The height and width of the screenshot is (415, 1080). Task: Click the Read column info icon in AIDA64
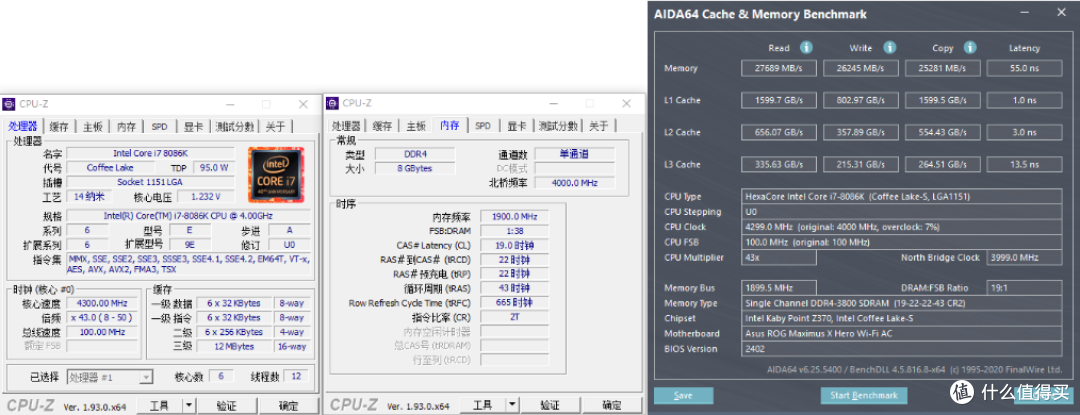tap(806, 47)
